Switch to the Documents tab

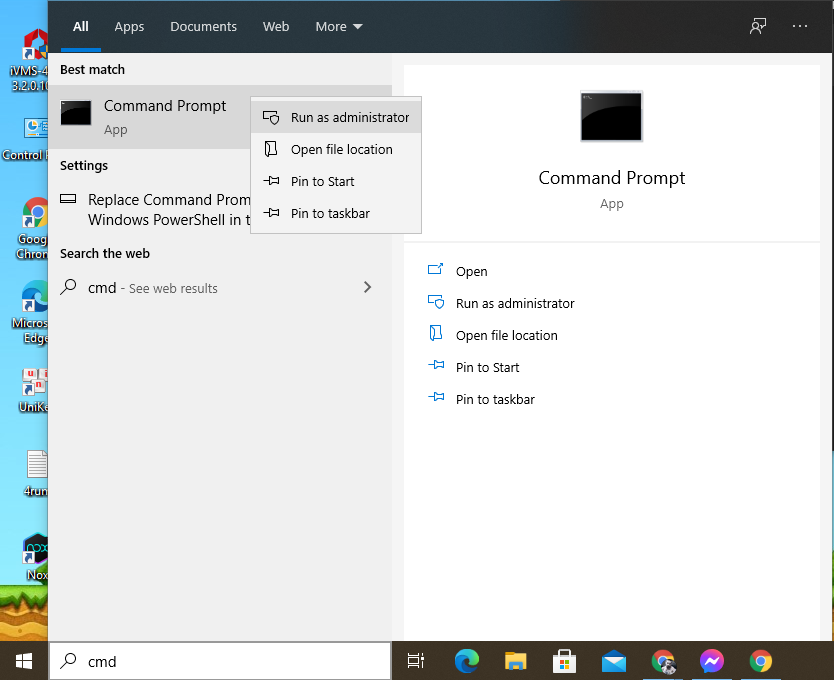point(203,27)
